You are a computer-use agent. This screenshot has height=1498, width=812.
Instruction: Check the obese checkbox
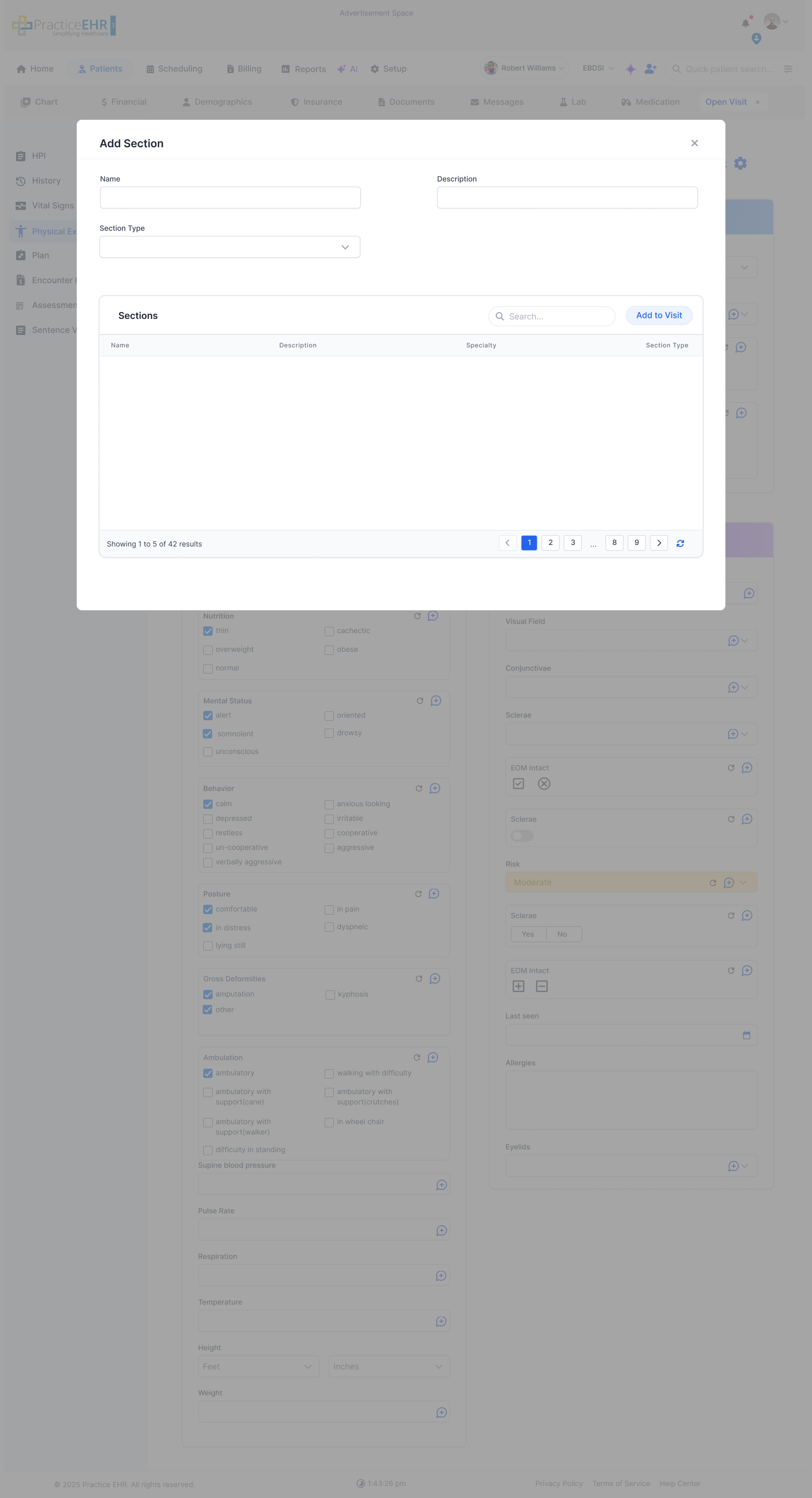(329, 650)
